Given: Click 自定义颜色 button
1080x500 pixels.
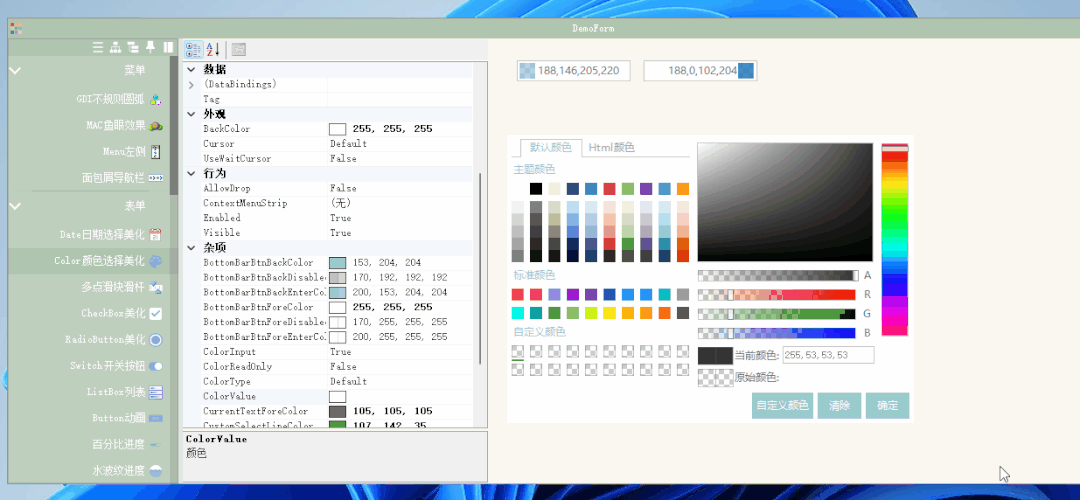Looking at the screenshot, I should [782, 406].
